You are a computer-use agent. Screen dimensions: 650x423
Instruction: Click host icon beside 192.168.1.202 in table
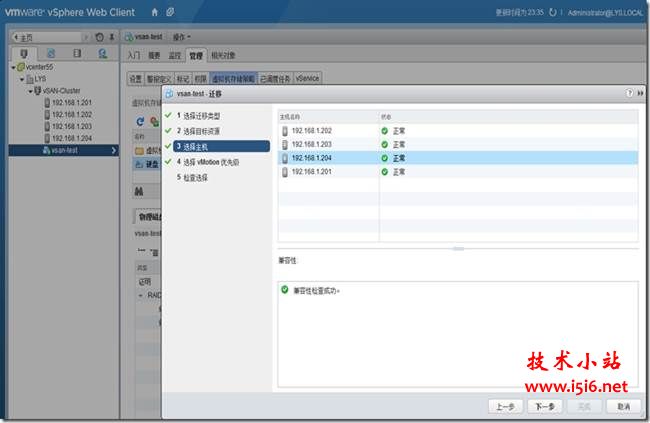(x=285, y=131)
